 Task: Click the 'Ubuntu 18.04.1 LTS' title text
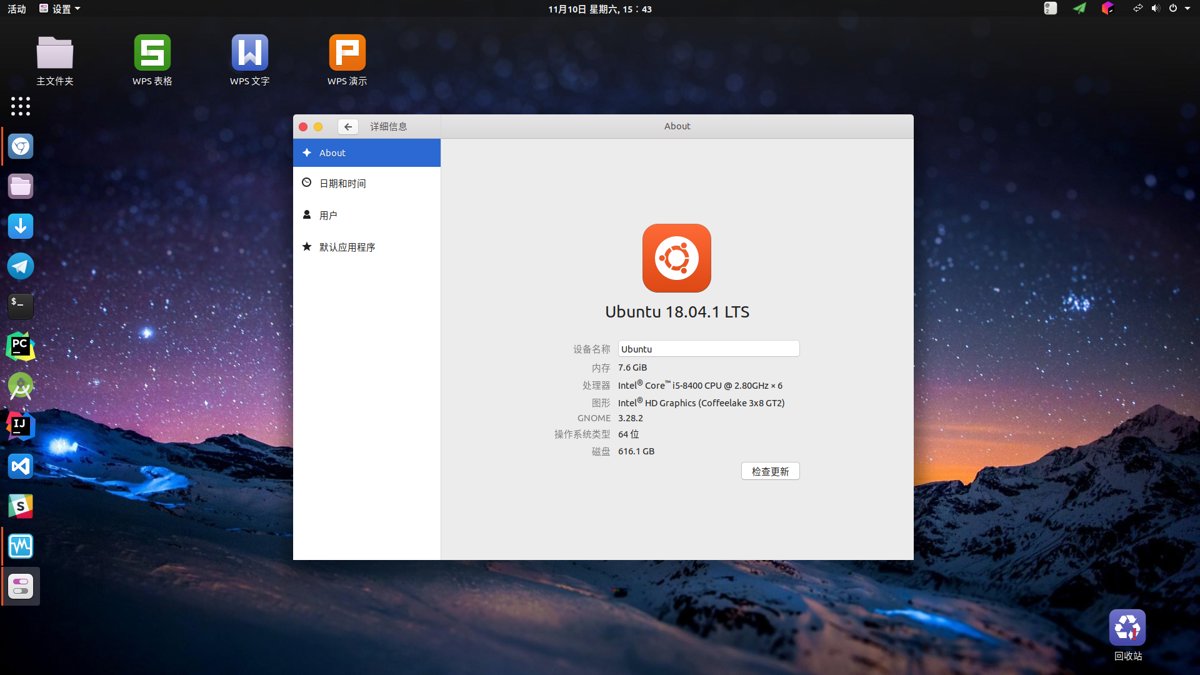tap(677, 312)
